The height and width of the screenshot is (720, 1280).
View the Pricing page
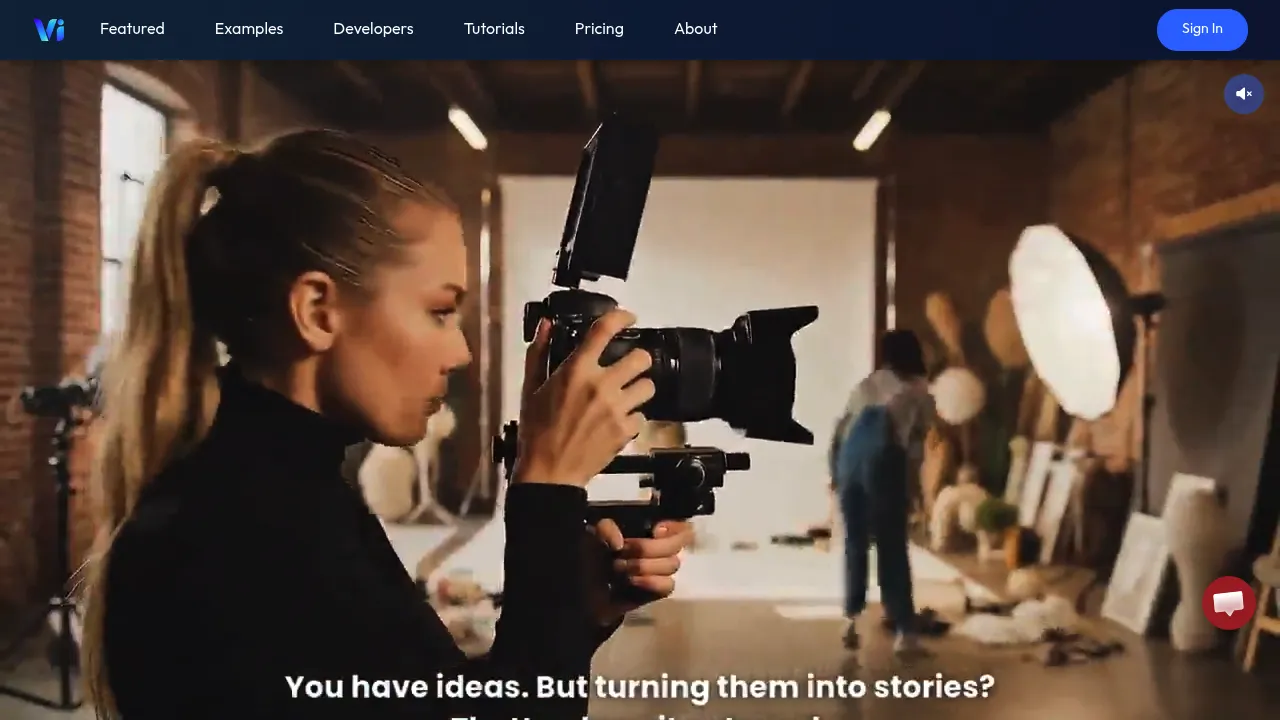(x=599, y=29)
